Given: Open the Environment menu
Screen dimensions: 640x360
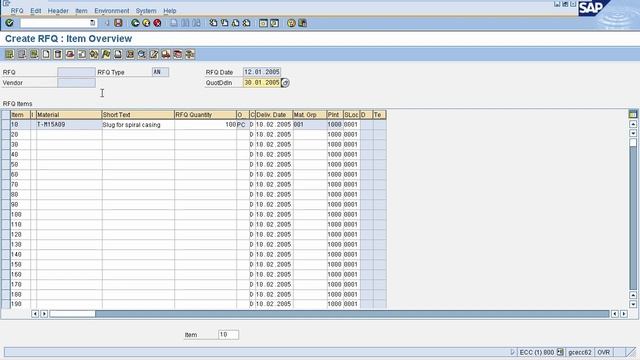Looking at the screenshot, I should pyautogui.click(x=111, y=11).
